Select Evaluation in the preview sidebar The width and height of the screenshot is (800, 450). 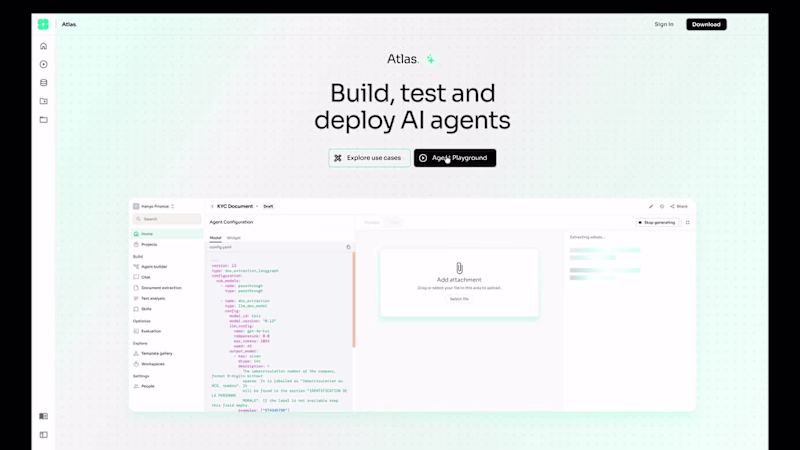[151, 331]
